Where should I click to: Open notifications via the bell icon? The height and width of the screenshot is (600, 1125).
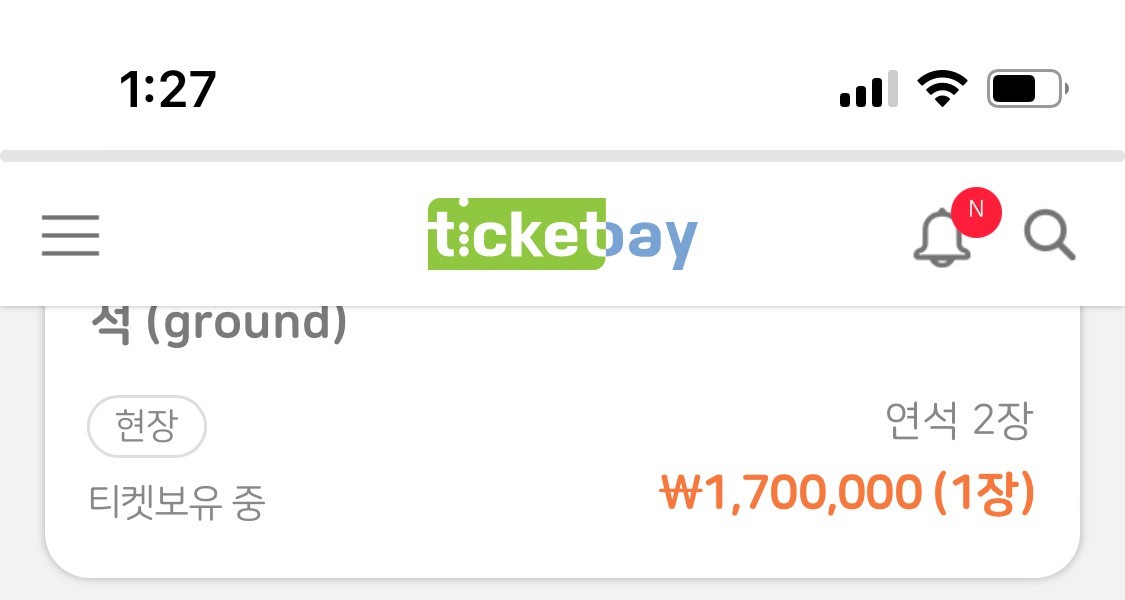[x=940, y=240]
